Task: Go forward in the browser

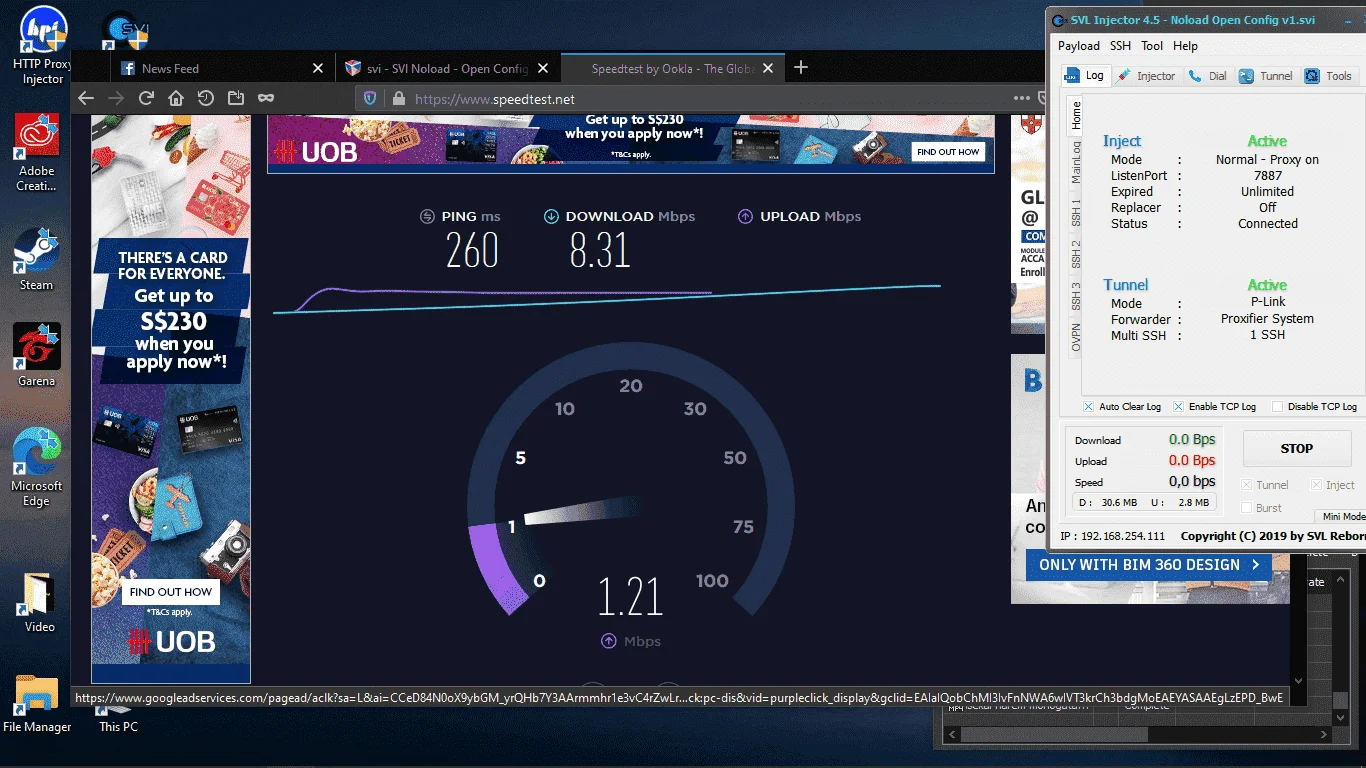Action: (116, 98)
